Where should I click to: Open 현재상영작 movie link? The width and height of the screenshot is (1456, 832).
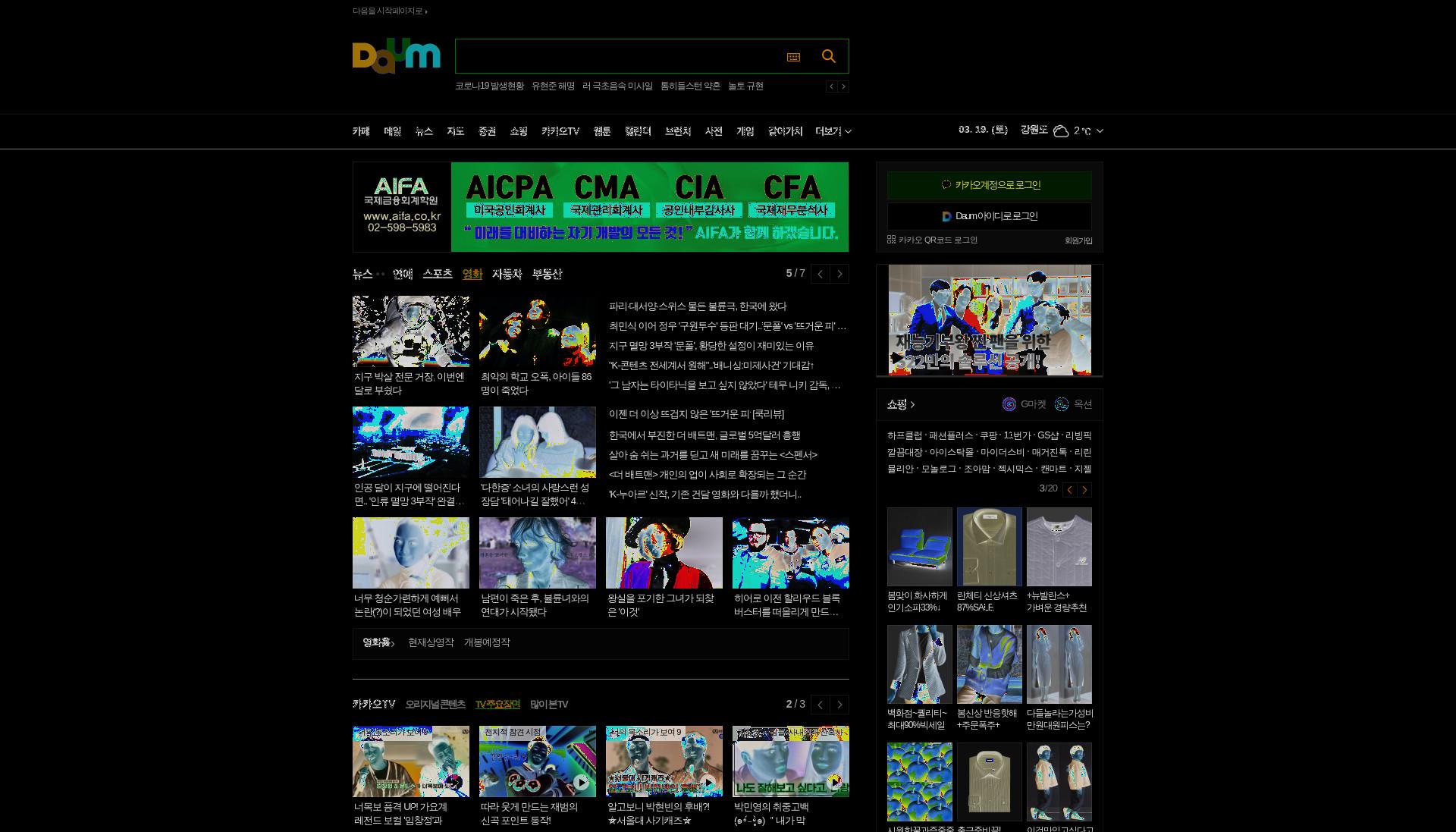click(x=431, y=642)
